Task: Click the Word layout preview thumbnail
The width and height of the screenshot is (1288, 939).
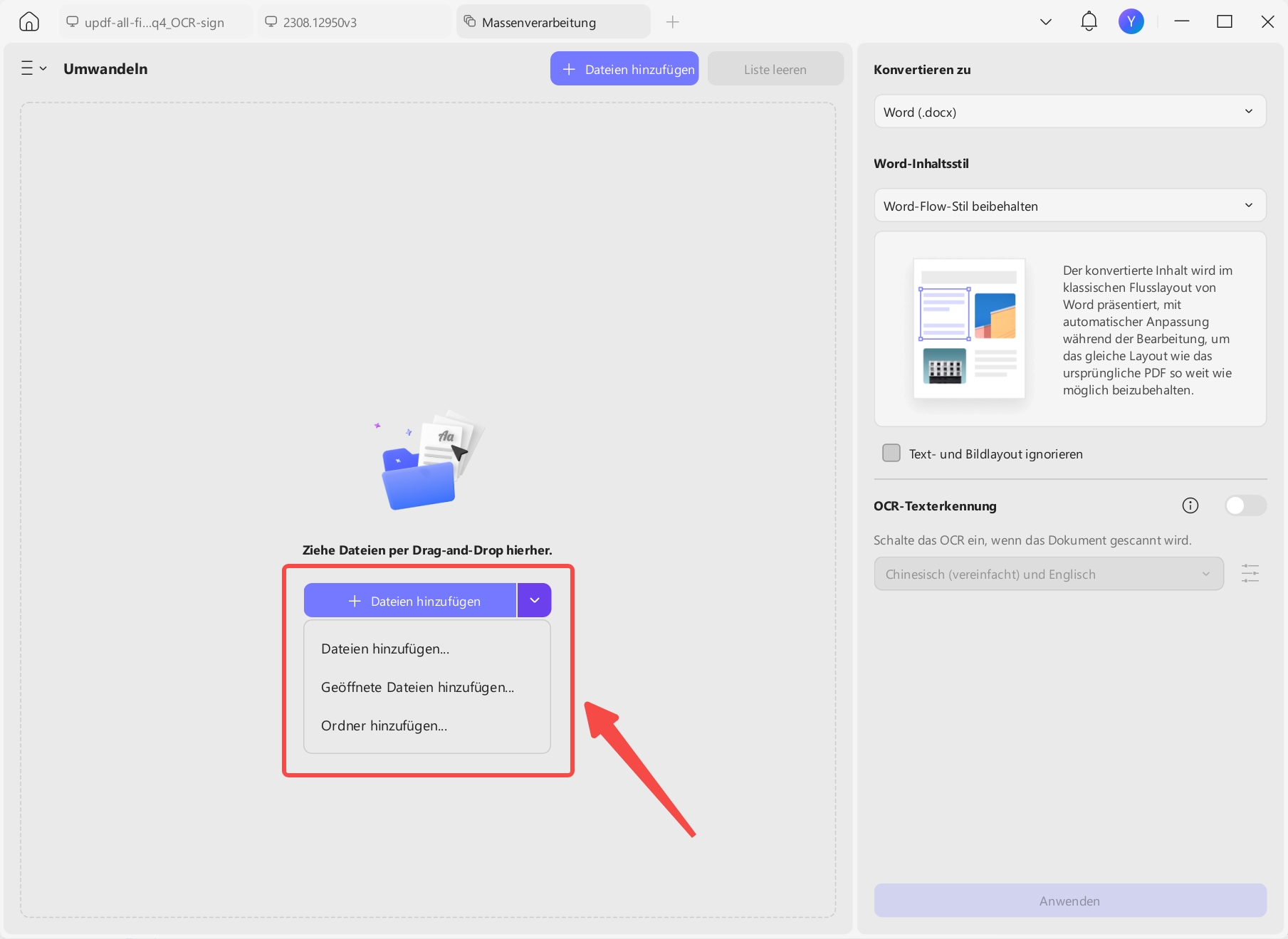Action: tap(969, 328)
